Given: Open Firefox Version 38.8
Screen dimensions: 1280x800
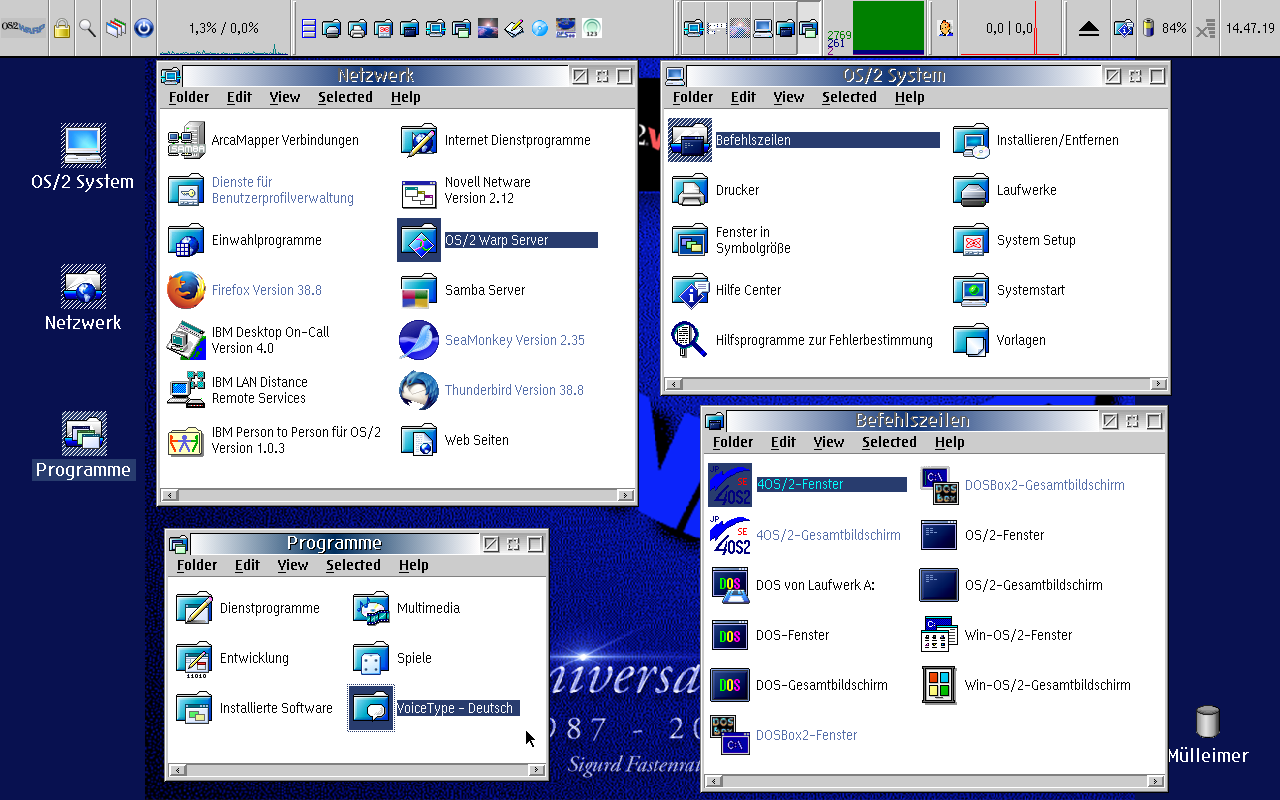Looking at the screenshot, I should (187, 290).
